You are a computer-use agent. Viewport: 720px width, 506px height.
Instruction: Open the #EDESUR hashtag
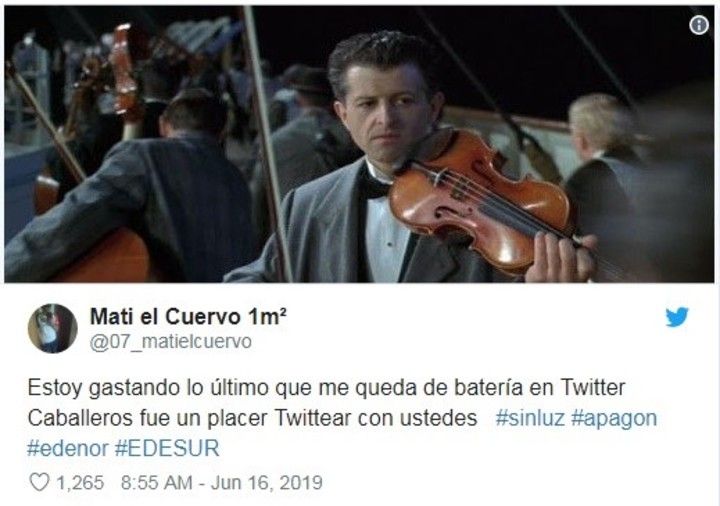pyautogui.click(x=167, y=448)
